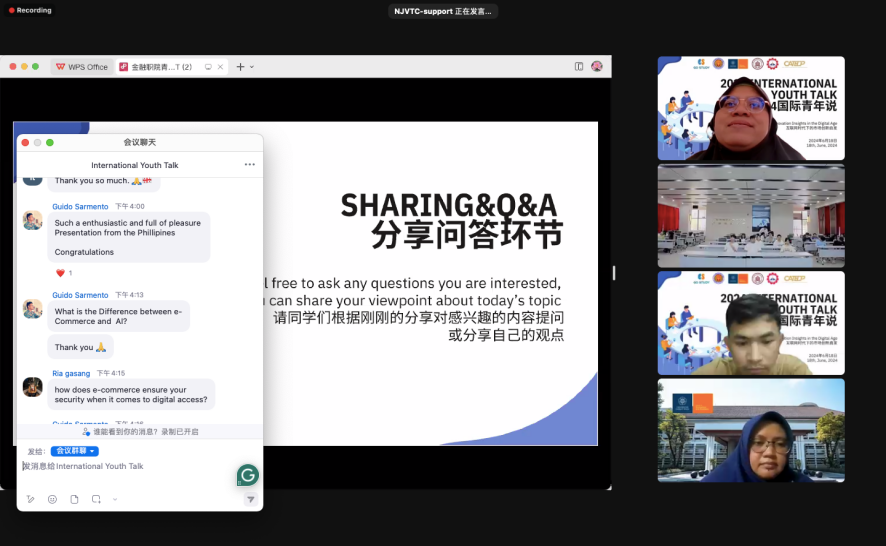Image resolution: width=886 pixels, height=546 pixels.
Task: Expand the arrow next to the screenshot icon
Action: click(x=115, y=499)
